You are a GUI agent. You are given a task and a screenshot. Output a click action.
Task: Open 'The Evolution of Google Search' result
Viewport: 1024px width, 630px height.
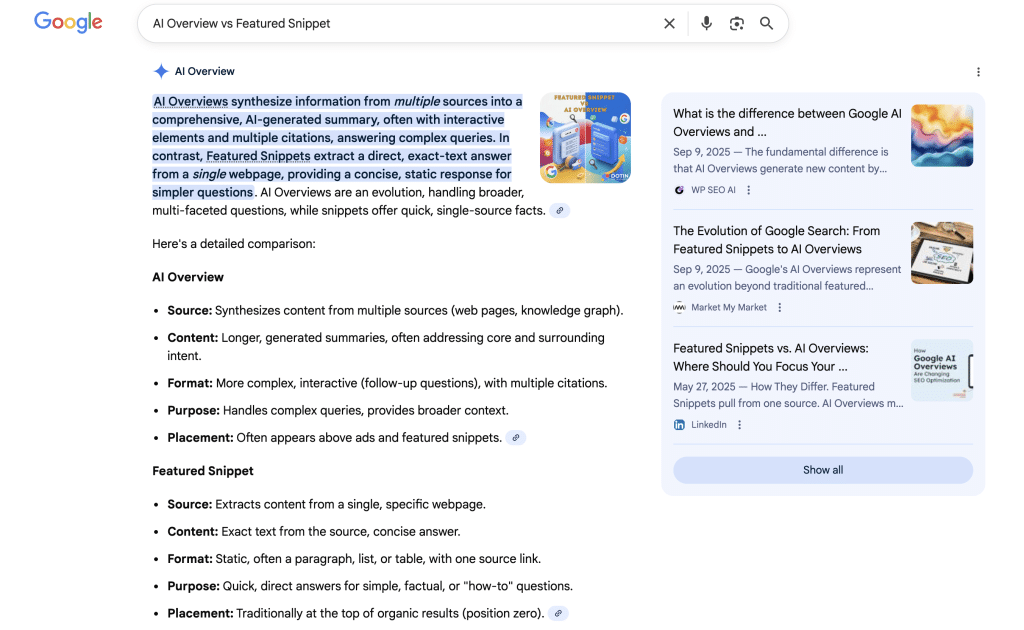pyautogui.click(x=776, y=240)
